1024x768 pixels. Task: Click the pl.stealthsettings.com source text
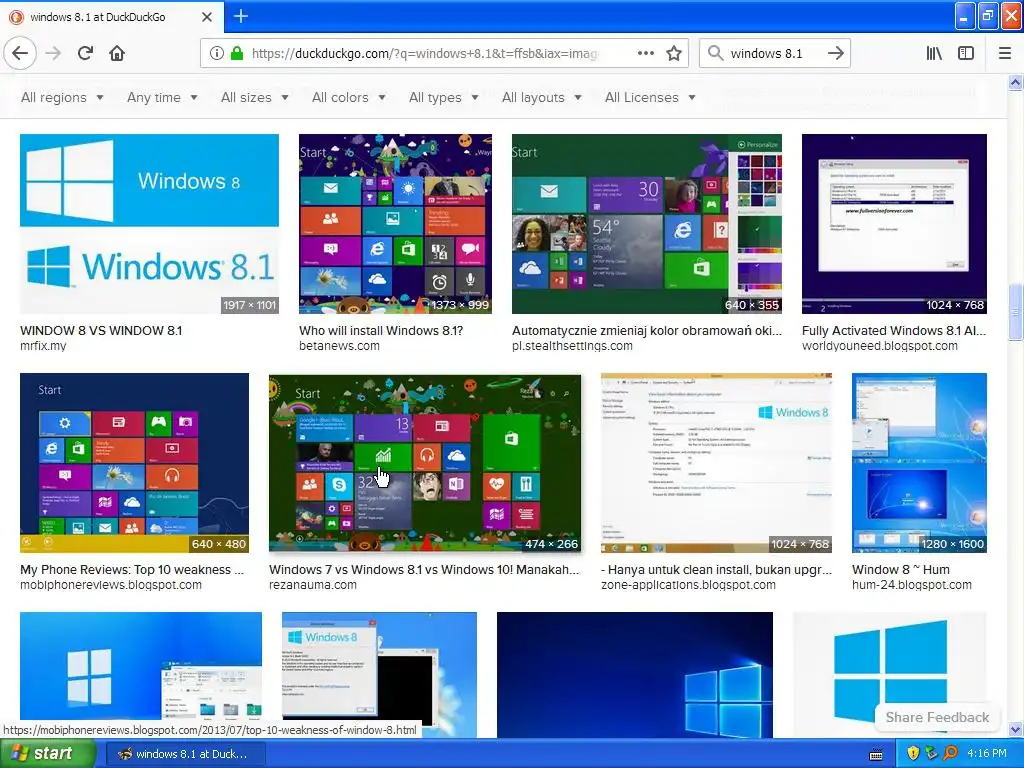pos(572,345)
